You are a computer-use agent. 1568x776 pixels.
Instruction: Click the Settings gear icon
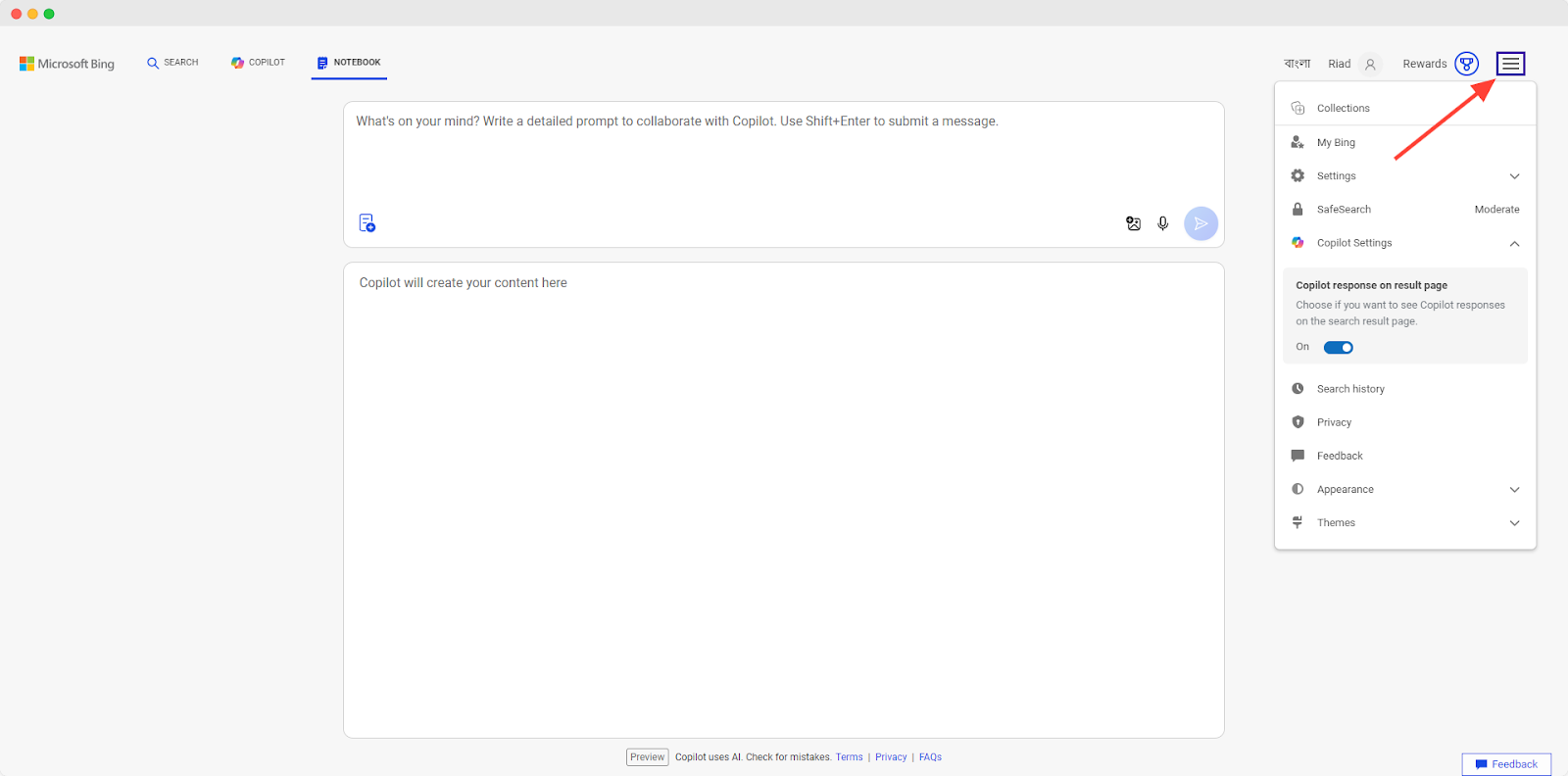pos(1298,175)
